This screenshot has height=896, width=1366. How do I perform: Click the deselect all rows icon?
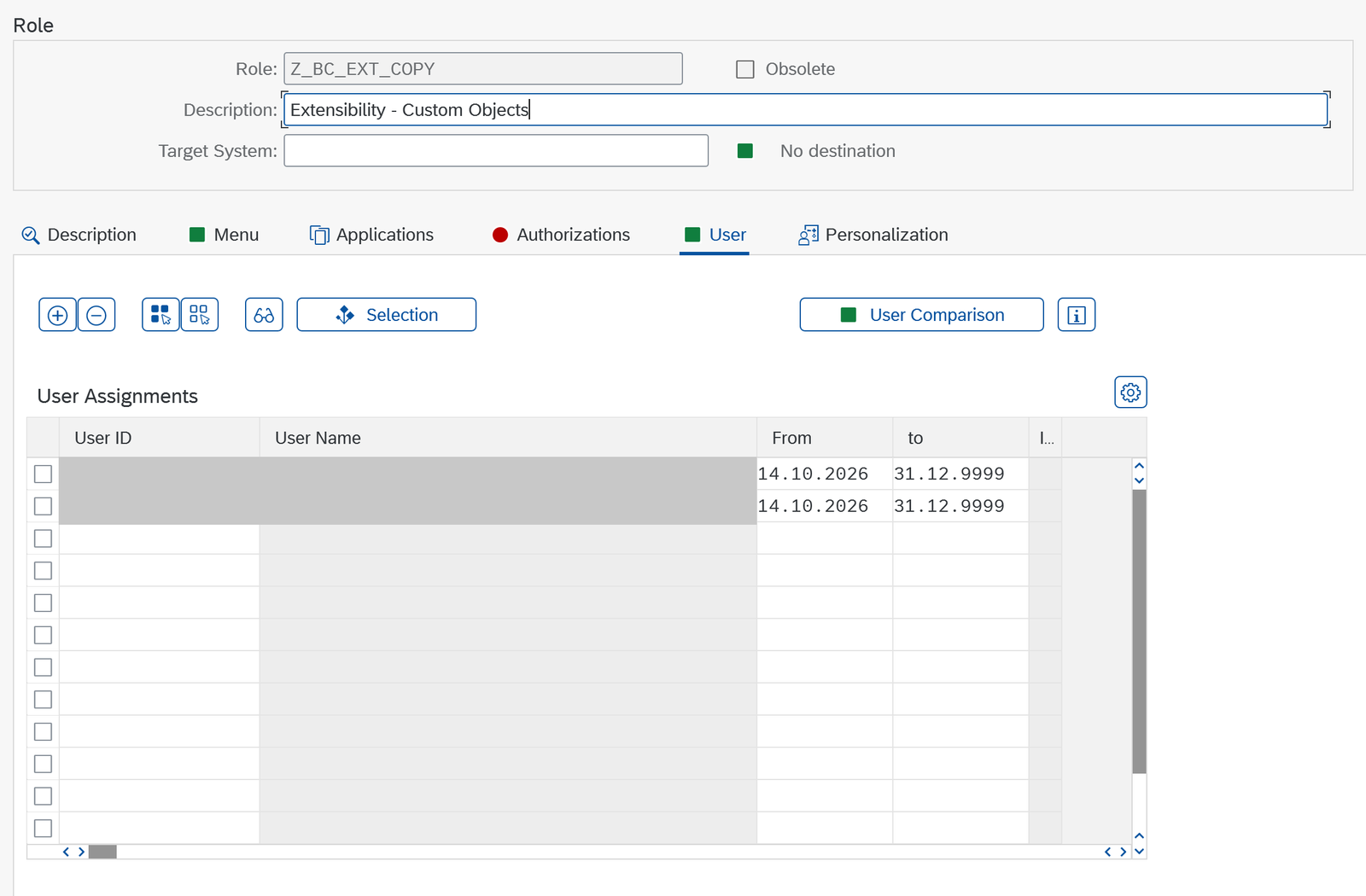(x=200, y=315)
